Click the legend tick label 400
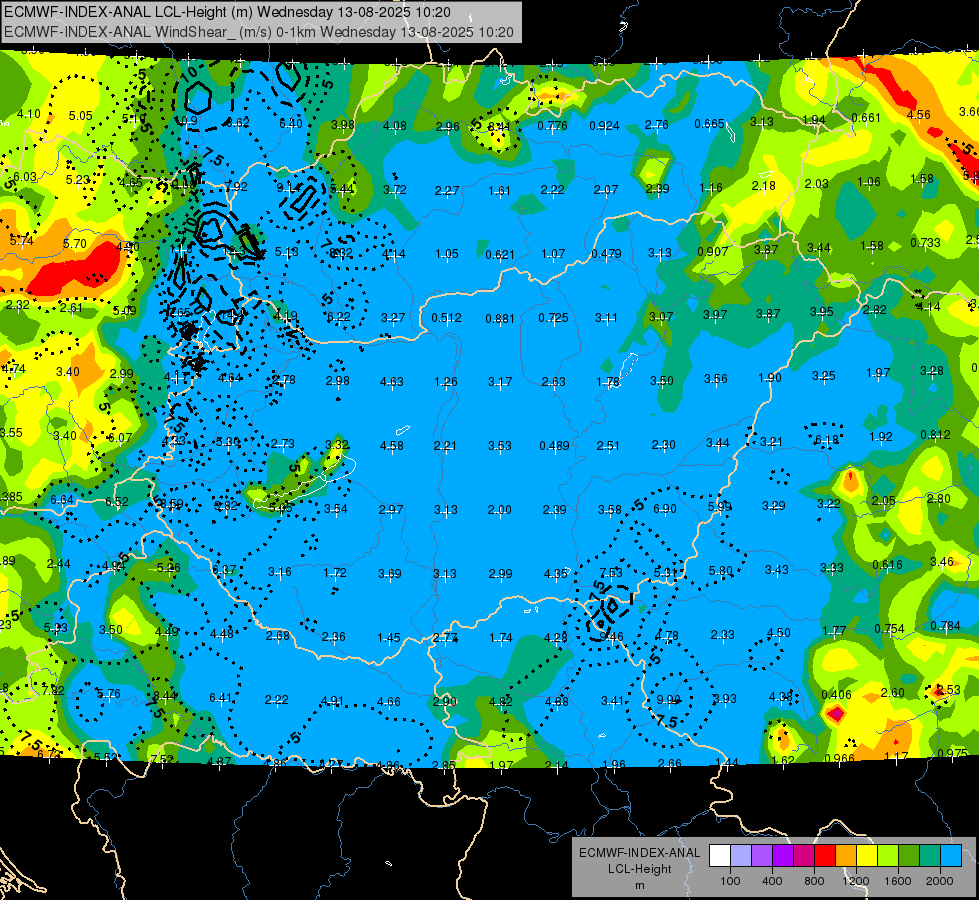Image resolution: width=979 pixels, height=900 pixels. point(772,881)
